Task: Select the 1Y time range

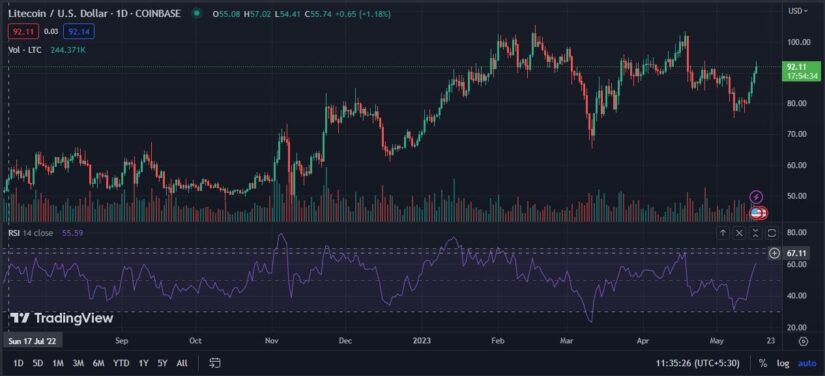Action: tap(143, 363)
